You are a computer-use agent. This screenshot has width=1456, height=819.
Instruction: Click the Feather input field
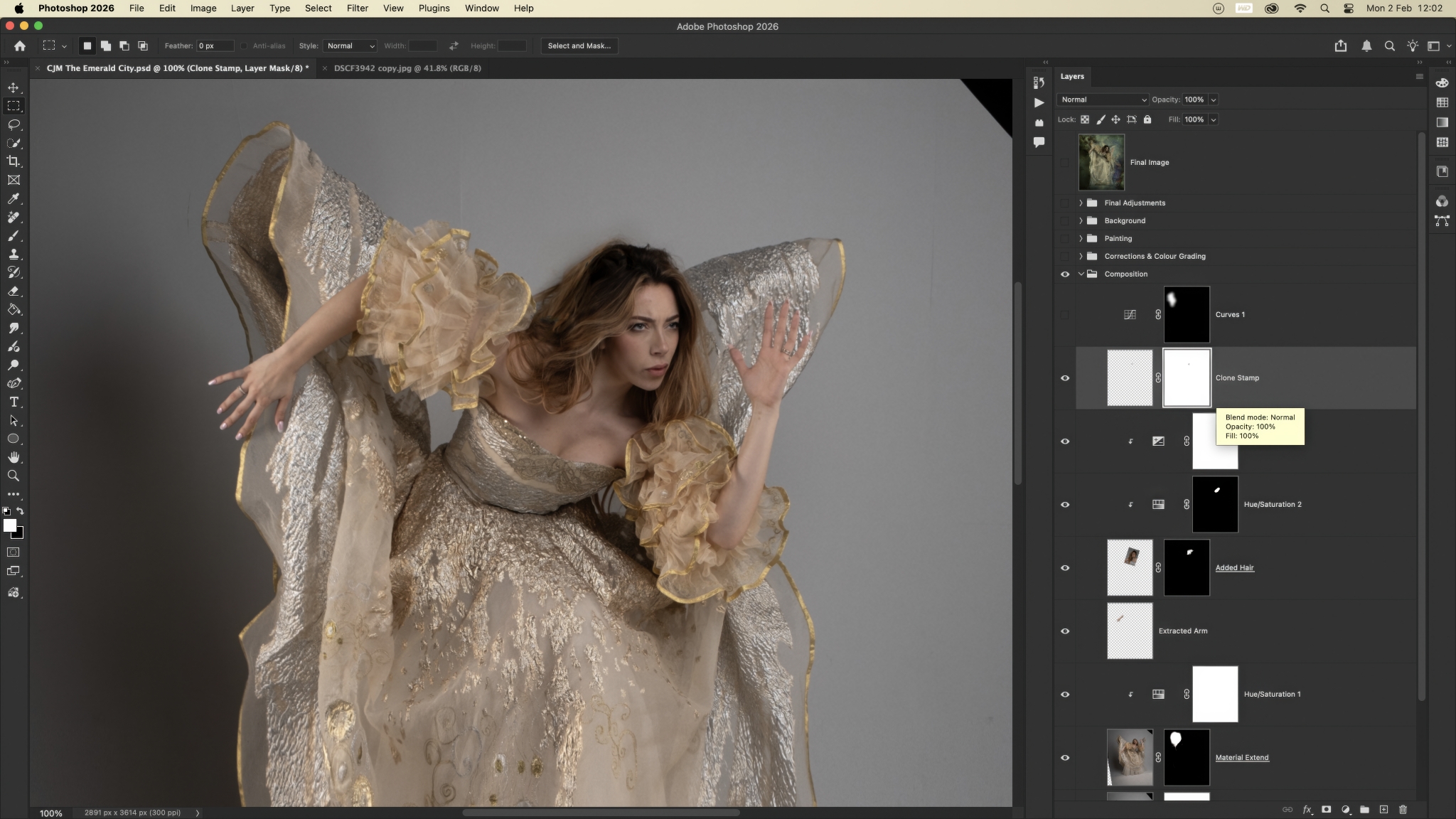(x=215, y=45)
